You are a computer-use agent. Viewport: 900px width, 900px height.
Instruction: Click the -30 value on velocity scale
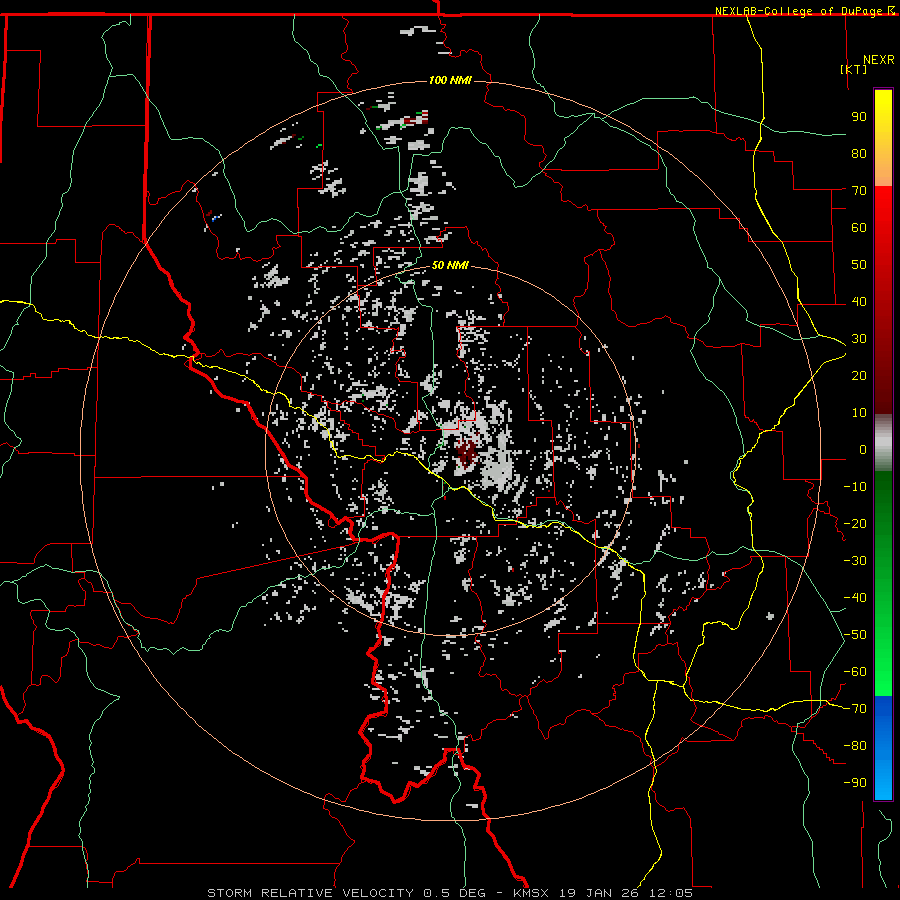855,561
